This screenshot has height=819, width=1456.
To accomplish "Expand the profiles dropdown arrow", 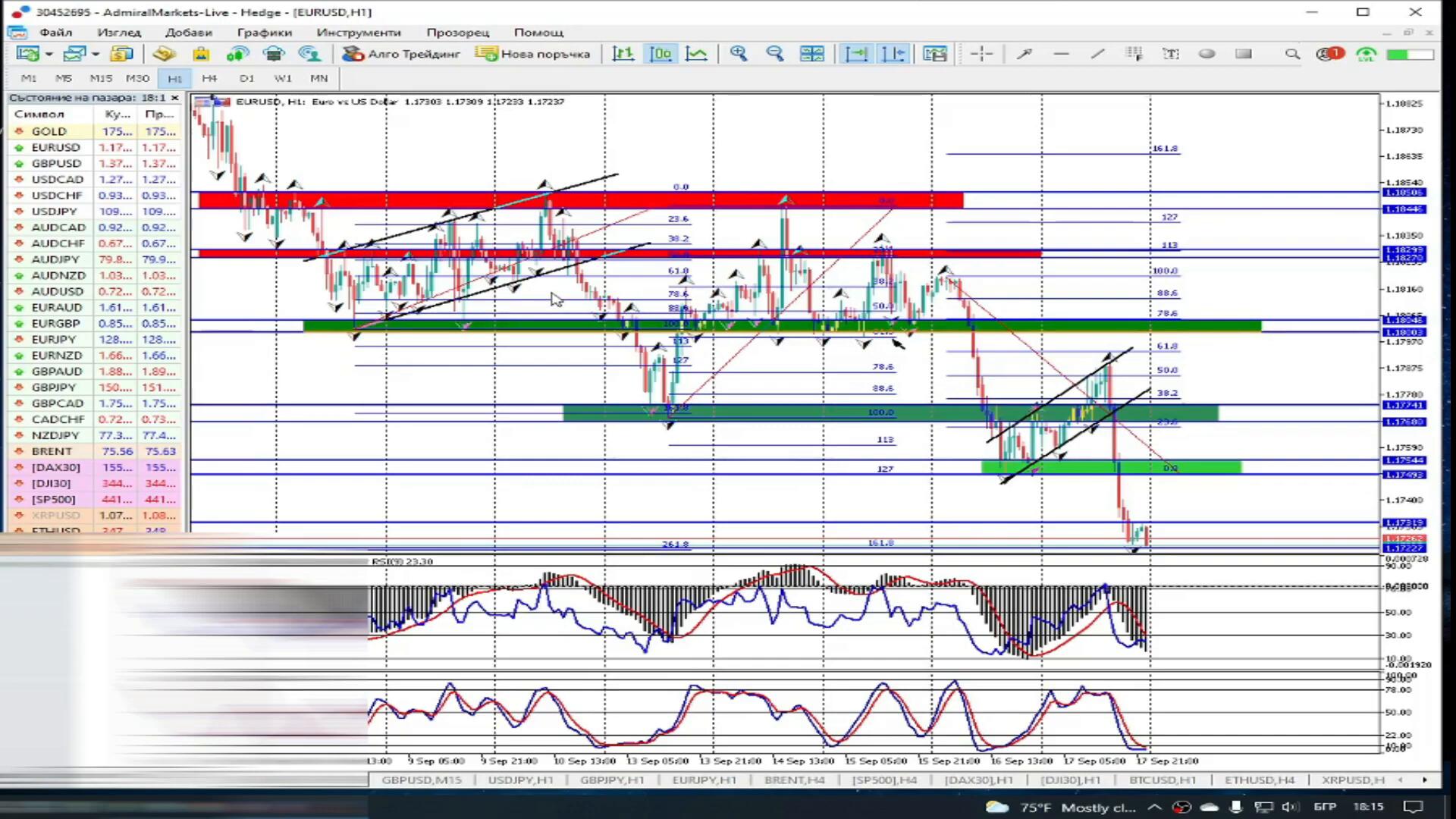I will coord(96,54).
